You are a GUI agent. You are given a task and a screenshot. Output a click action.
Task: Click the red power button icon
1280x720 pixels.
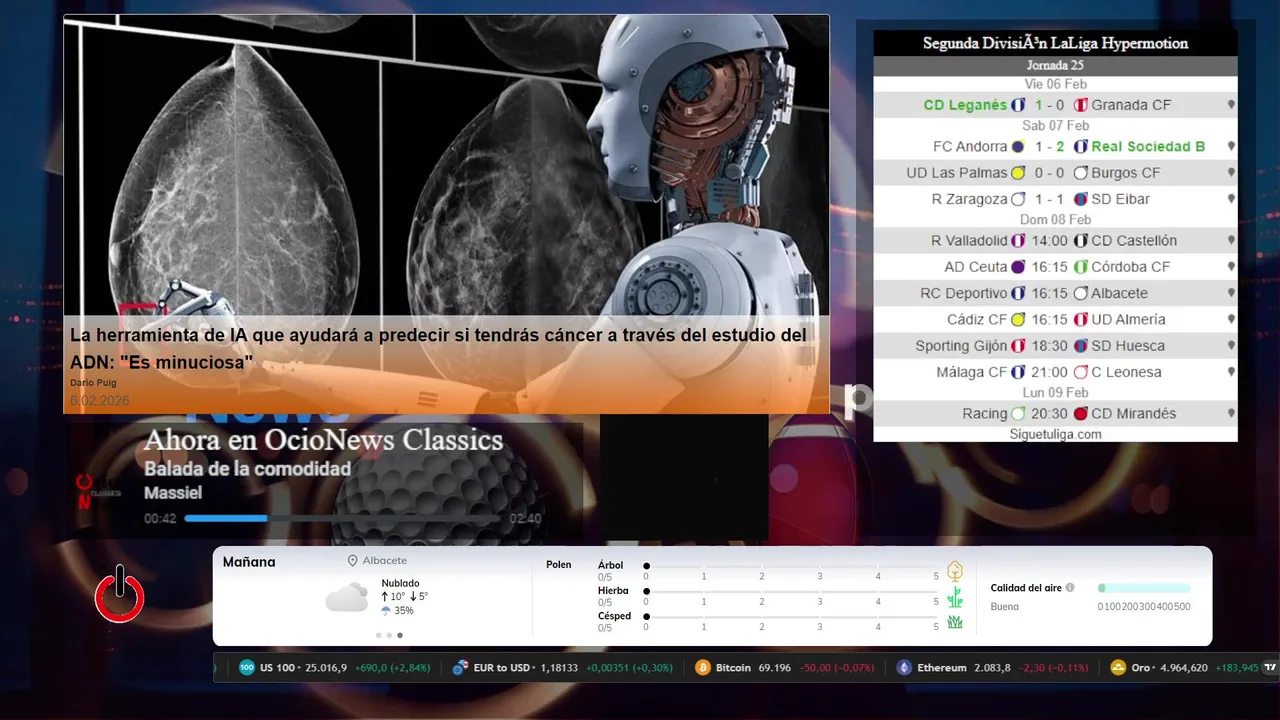[119, 595]
